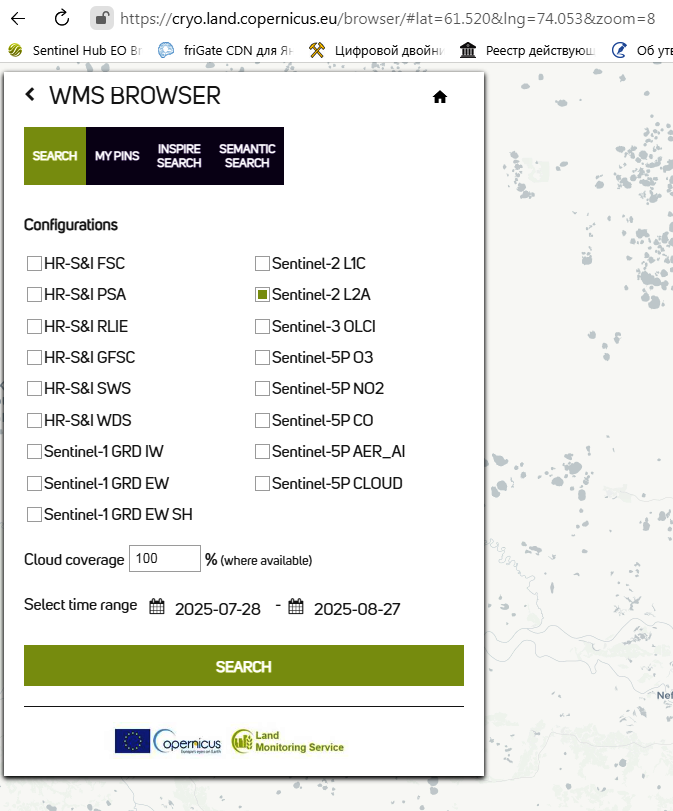Click the site security lock icon
Viewport: 673px width, 811px height.
pos(100,18)
